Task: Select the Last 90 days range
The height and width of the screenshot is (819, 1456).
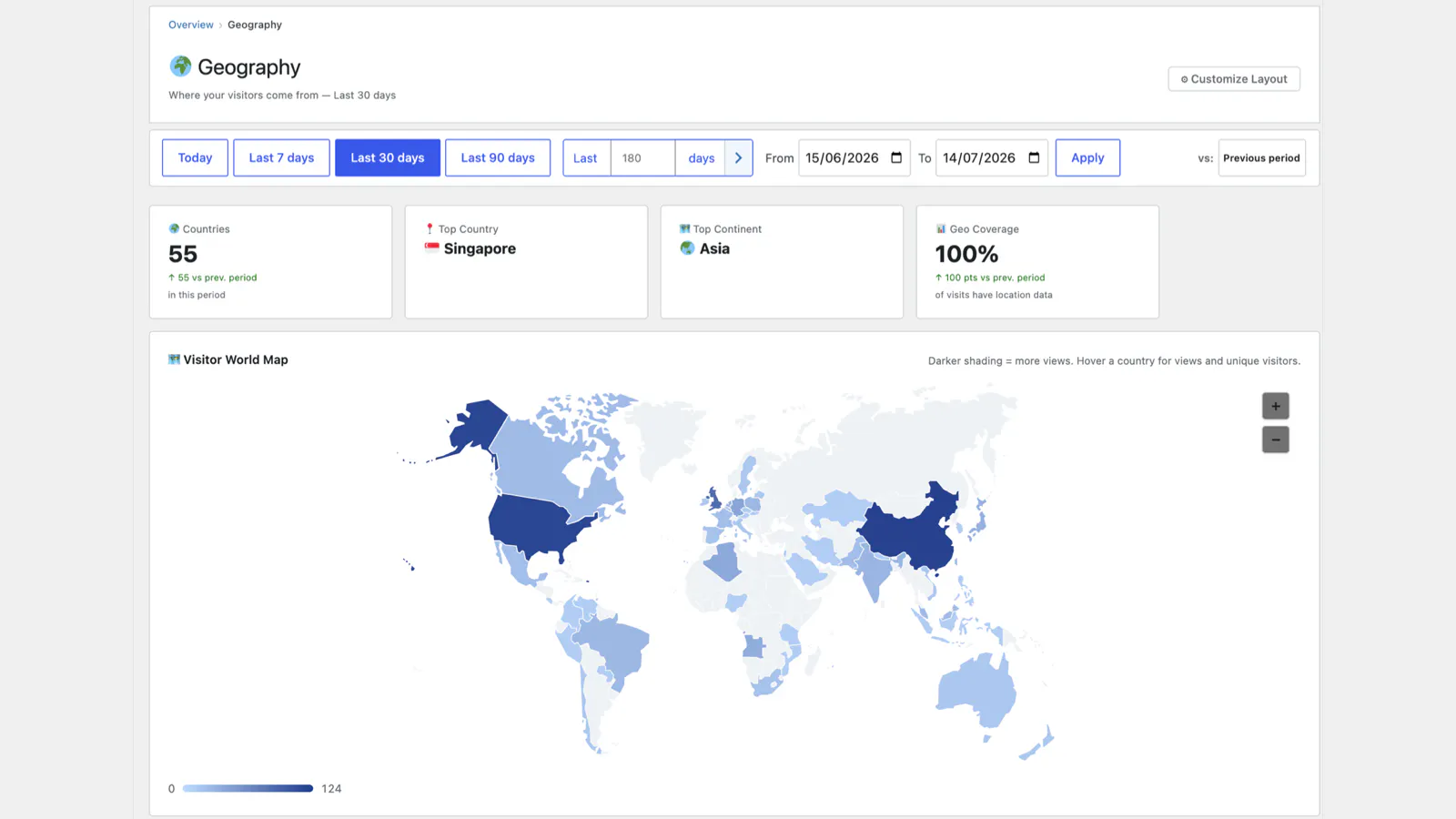Action: coord(498,157)
